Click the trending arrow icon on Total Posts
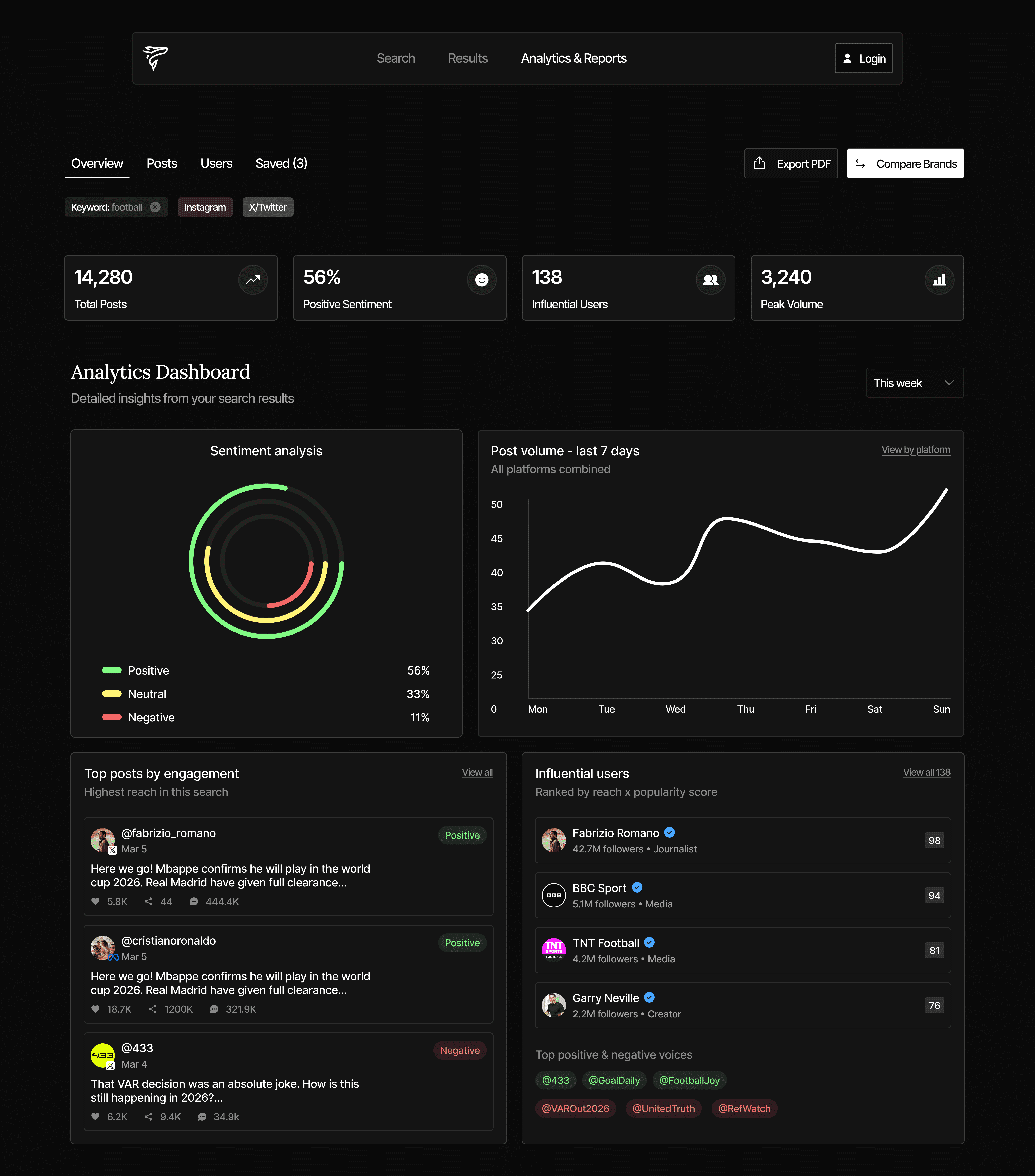Image resolution: width=1035 pixels, height=1176 pixels. [253, 280]
